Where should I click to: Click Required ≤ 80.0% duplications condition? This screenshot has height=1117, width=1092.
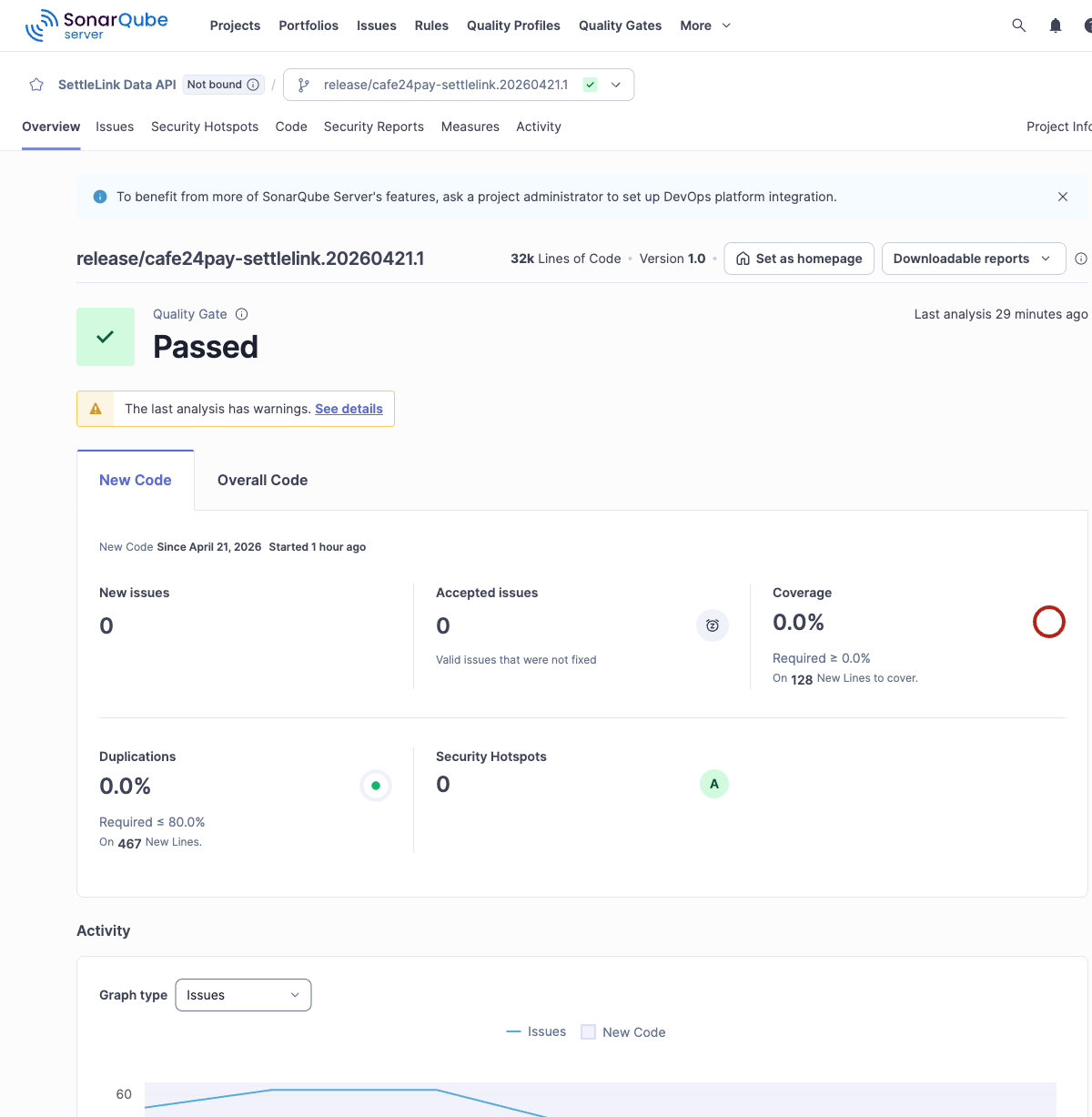pos(152,822)
